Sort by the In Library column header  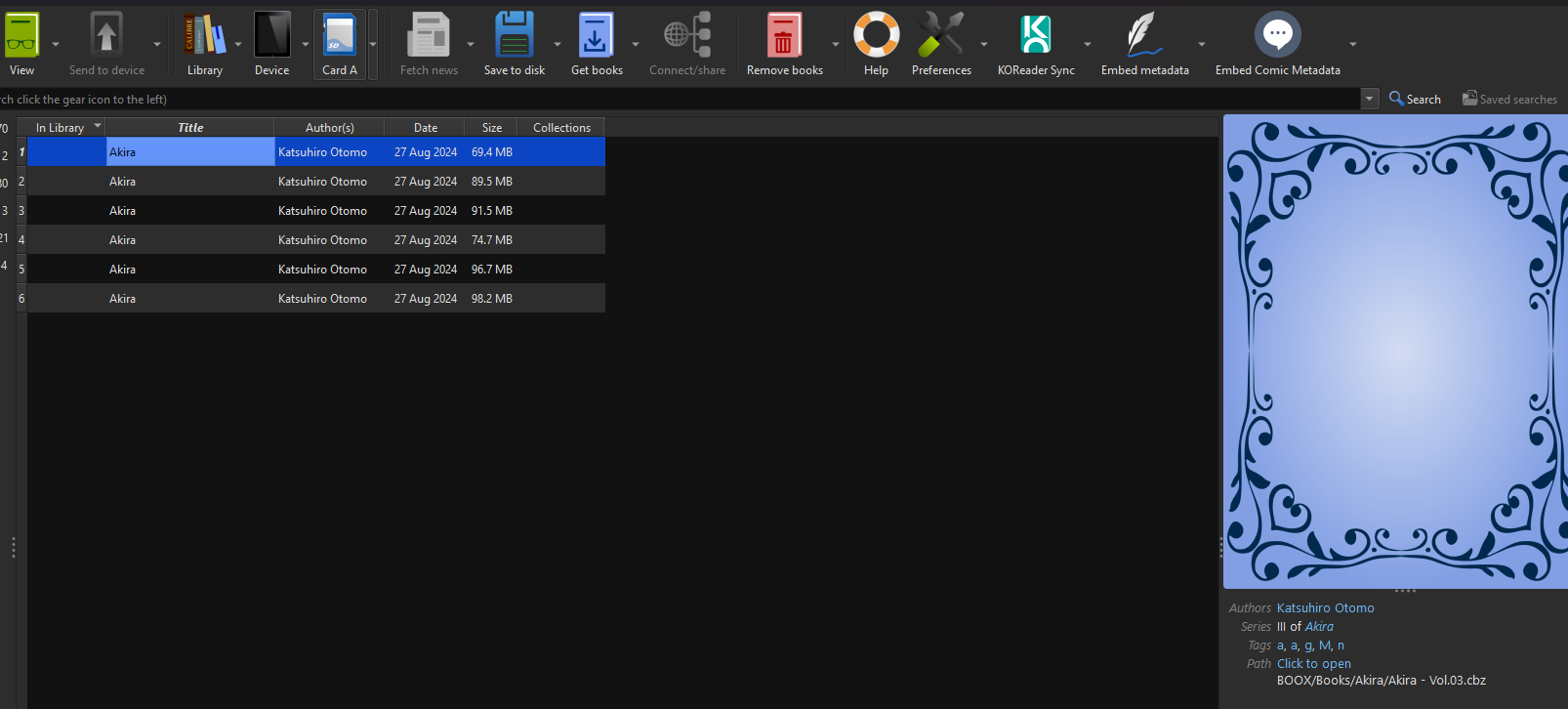tap(66, 128)
